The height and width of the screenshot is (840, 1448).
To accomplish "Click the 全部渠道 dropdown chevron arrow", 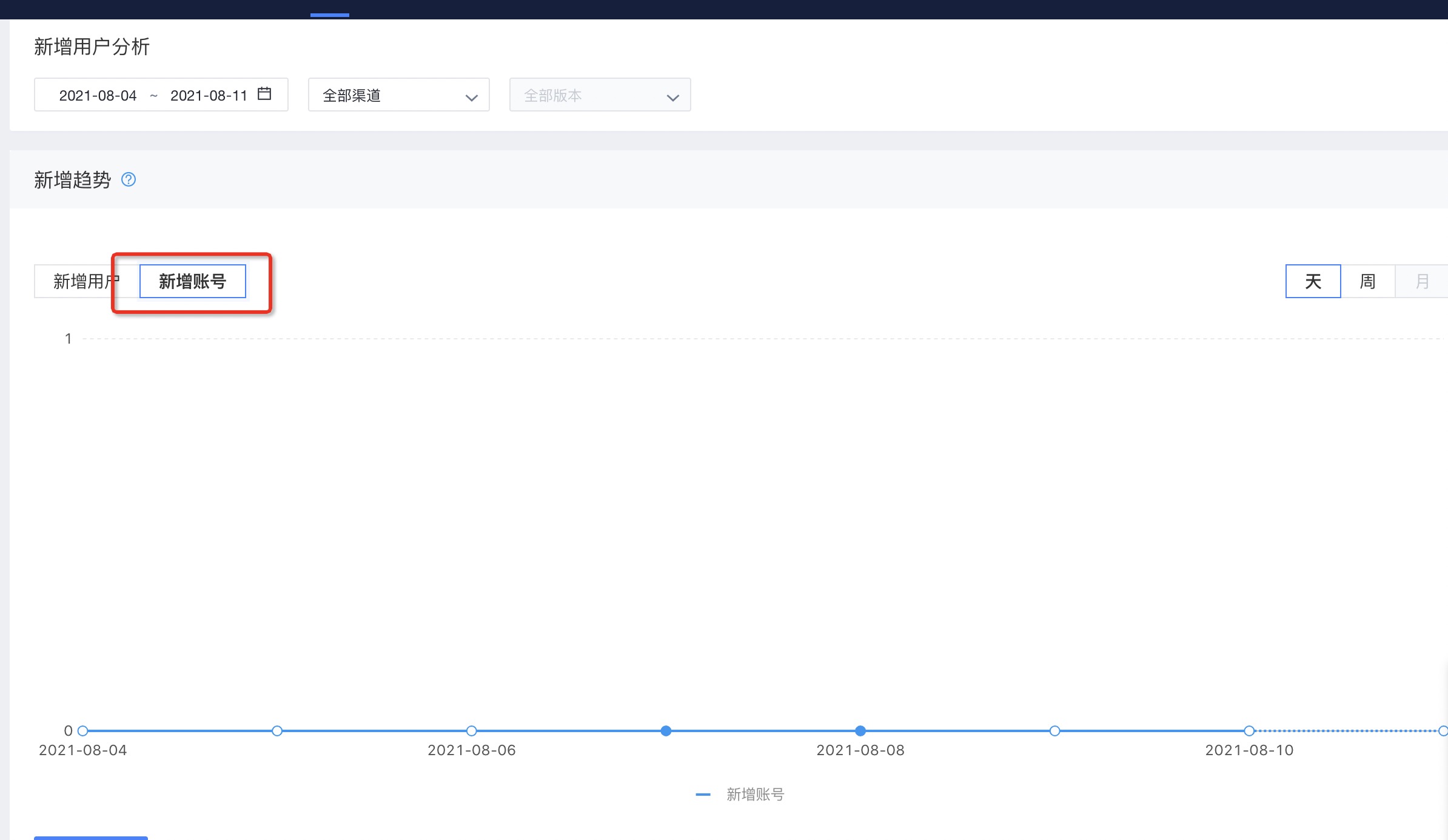I will coord(472,97).
